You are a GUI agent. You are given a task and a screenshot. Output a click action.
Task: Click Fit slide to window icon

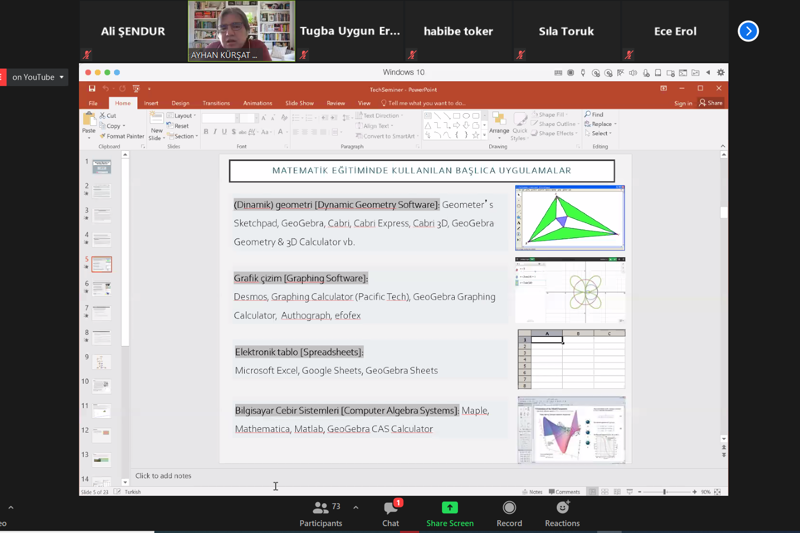pos(718,492)
